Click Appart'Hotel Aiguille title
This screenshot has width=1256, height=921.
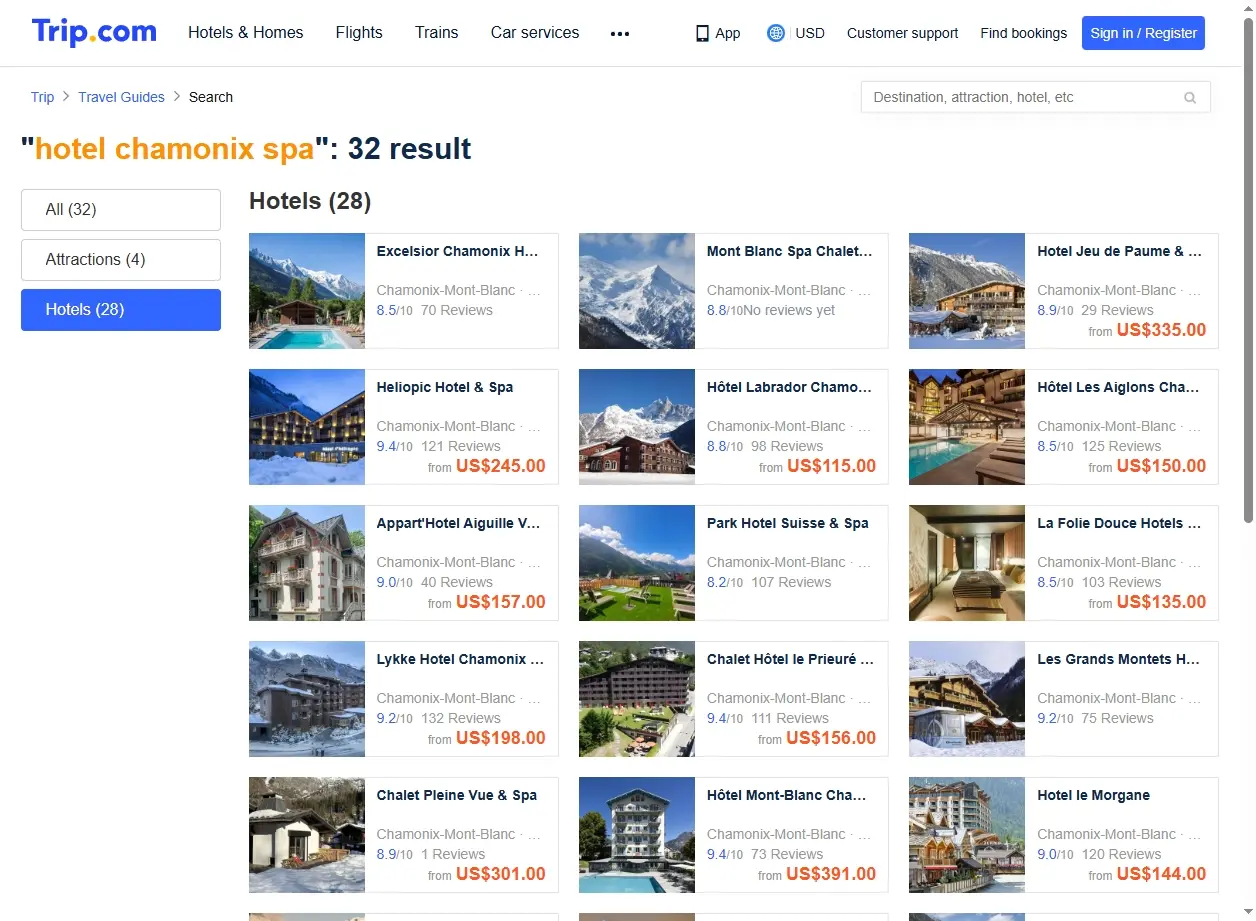[x=459, y=523]
